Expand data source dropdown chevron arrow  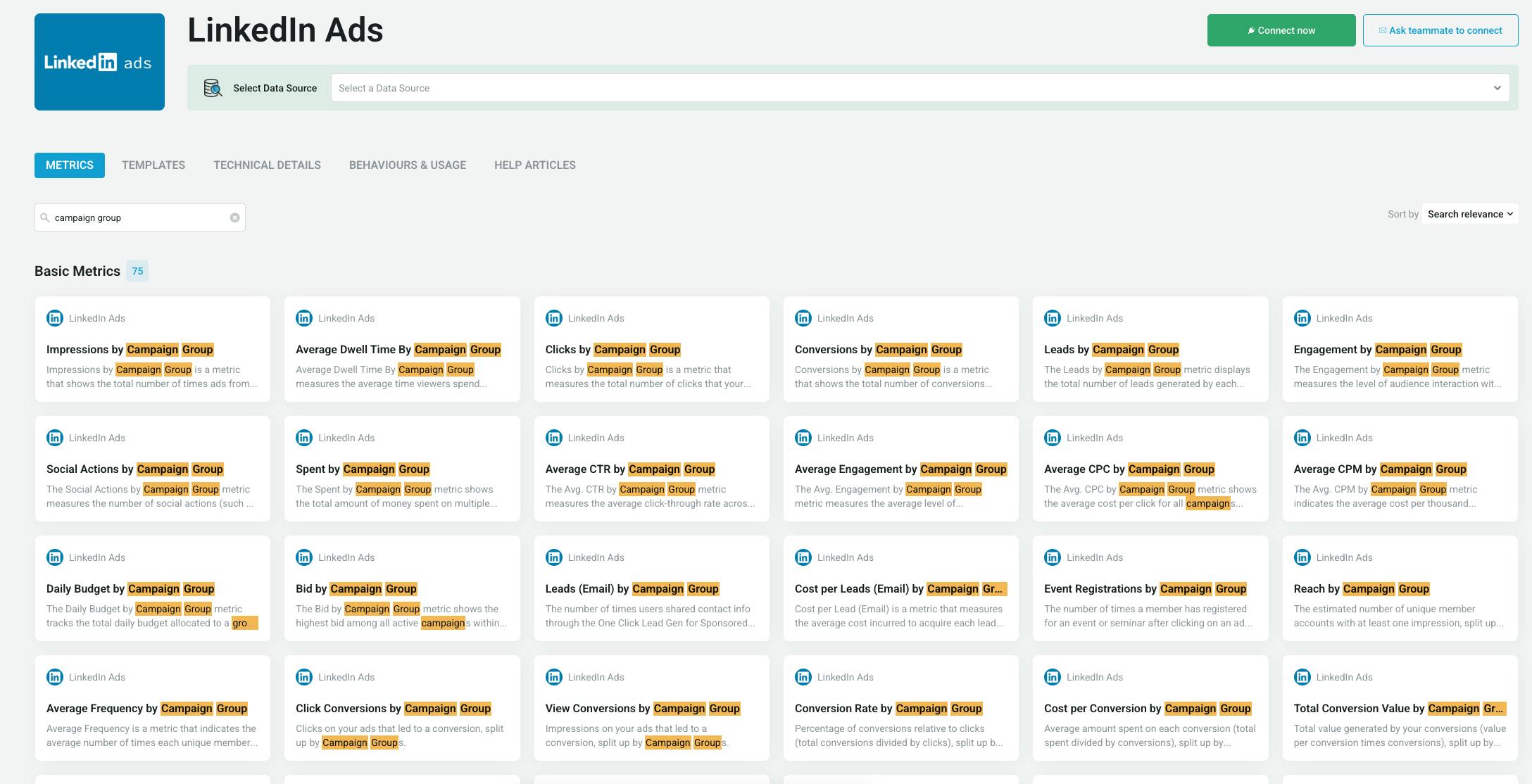click(x=1497, y=88)
